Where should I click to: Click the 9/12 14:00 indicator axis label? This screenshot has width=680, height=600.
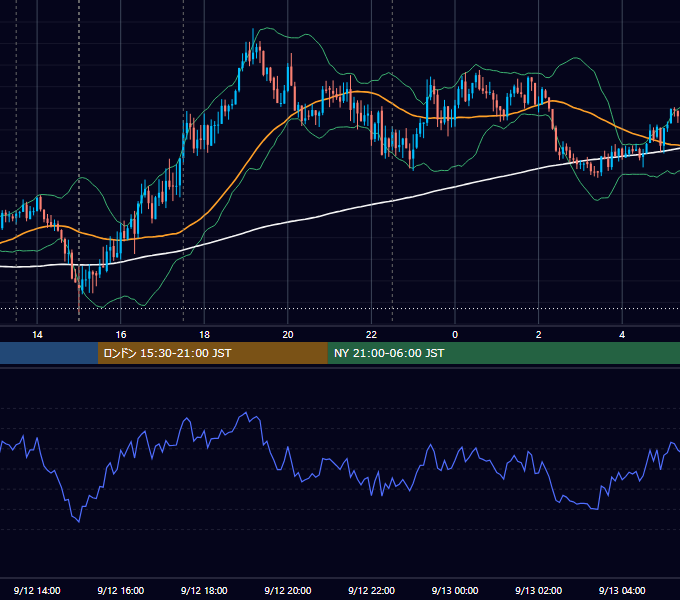pyautogui.click(x=37, y=590)
